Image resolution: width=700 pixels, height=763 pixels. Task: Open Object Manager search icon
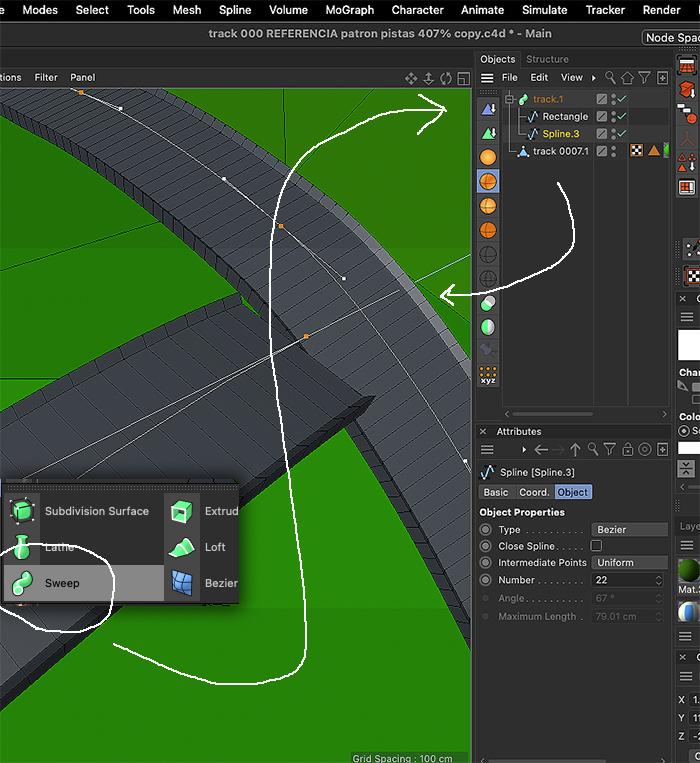pyautogui.click(x=610, y=77)
